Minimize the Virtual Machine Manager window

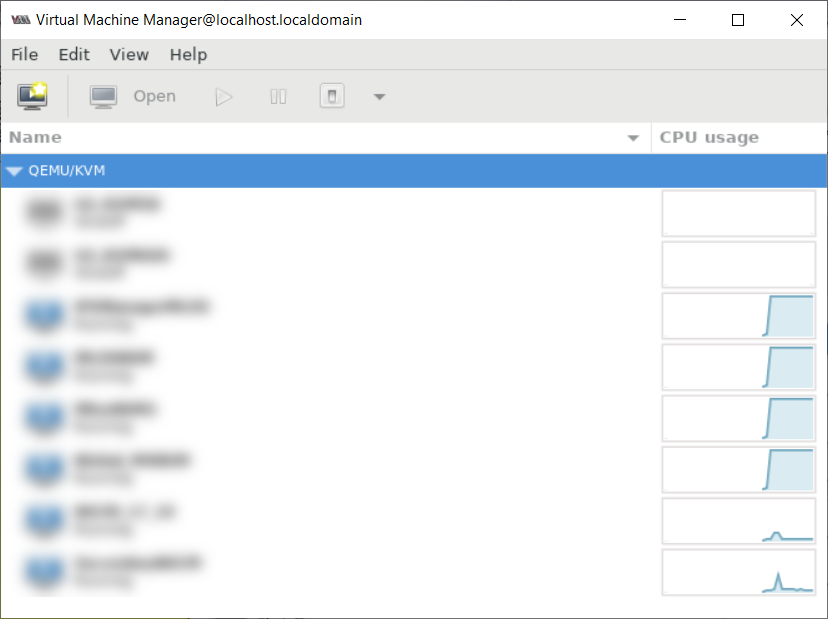680,20
